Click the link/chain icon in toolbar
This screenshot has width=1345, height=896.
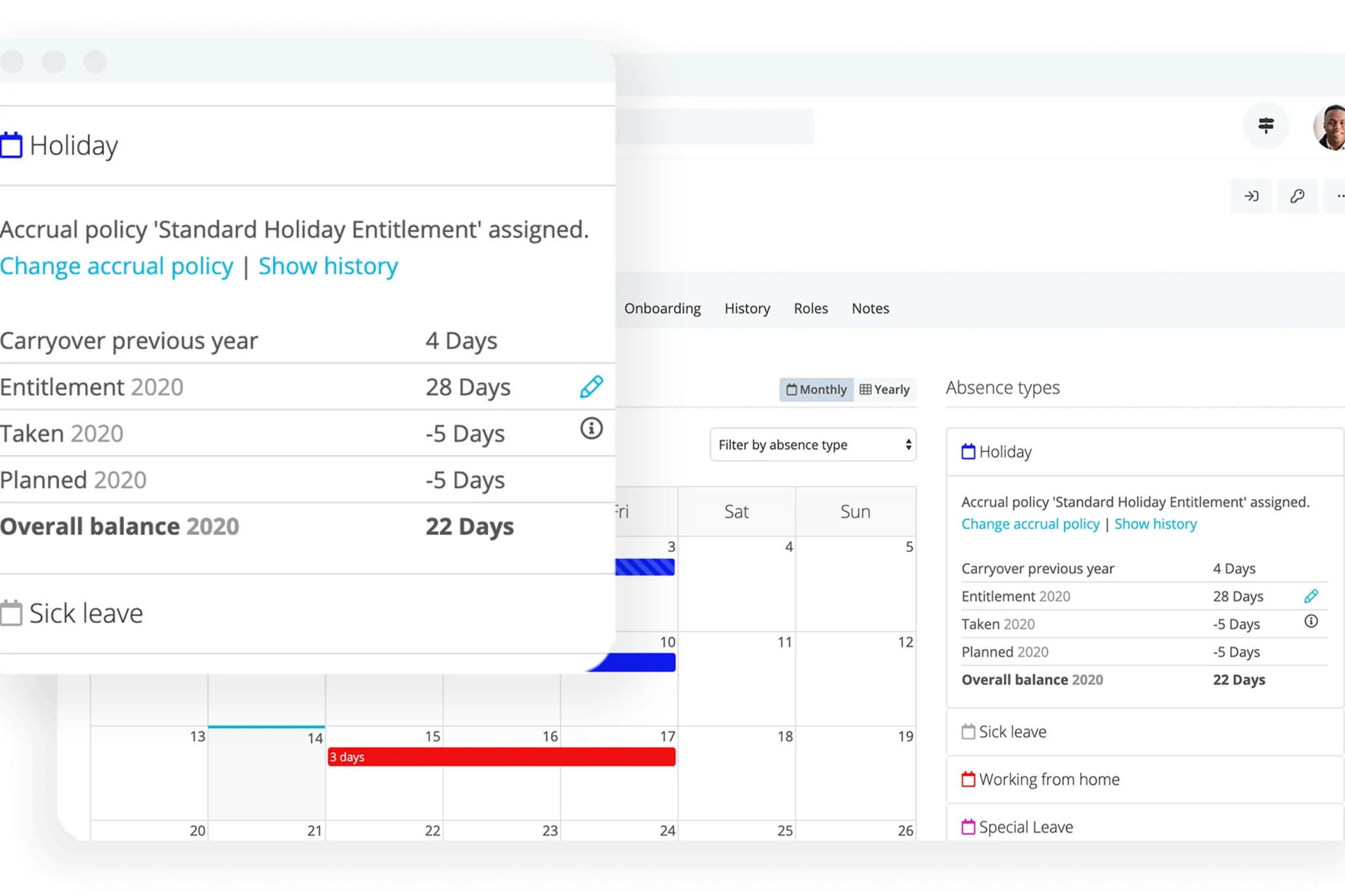(1296, 195)
